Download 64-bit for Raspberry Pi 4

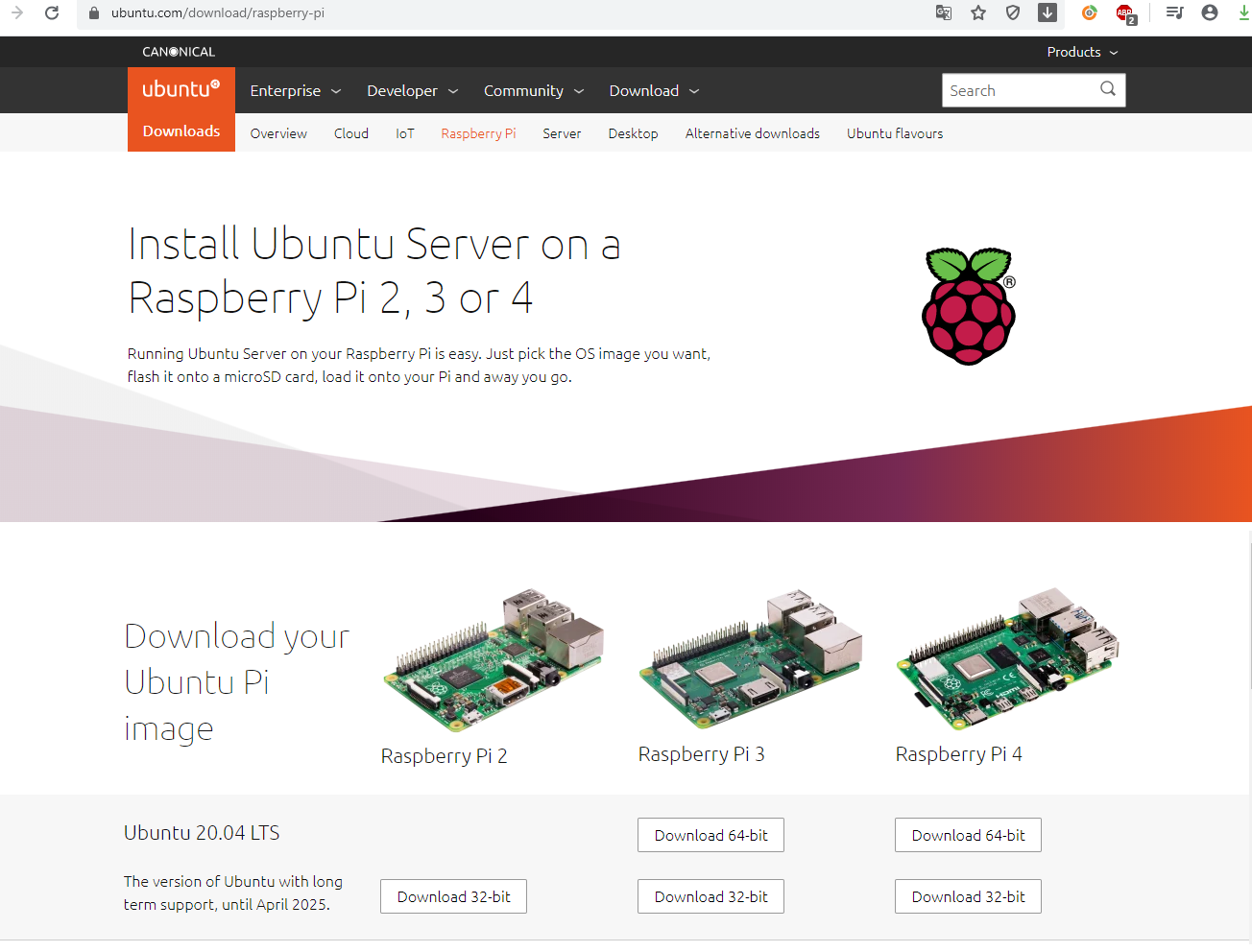(x=968, y=835)
